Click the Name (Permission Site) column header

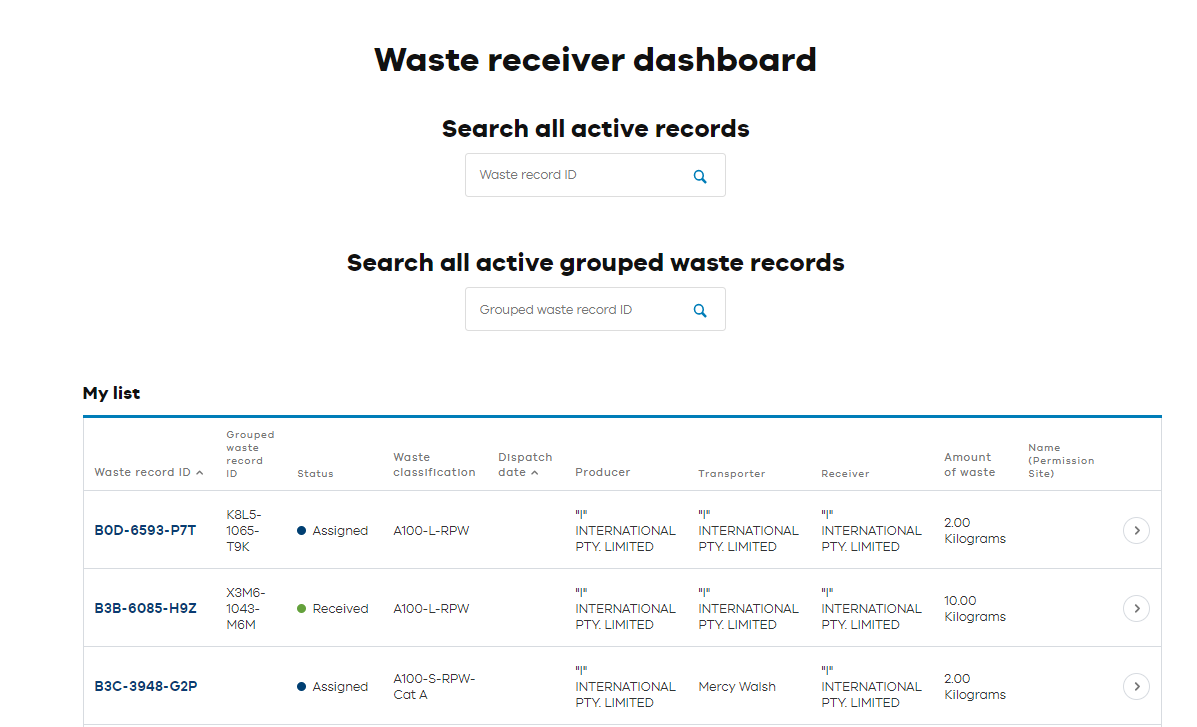point(1061,460)
